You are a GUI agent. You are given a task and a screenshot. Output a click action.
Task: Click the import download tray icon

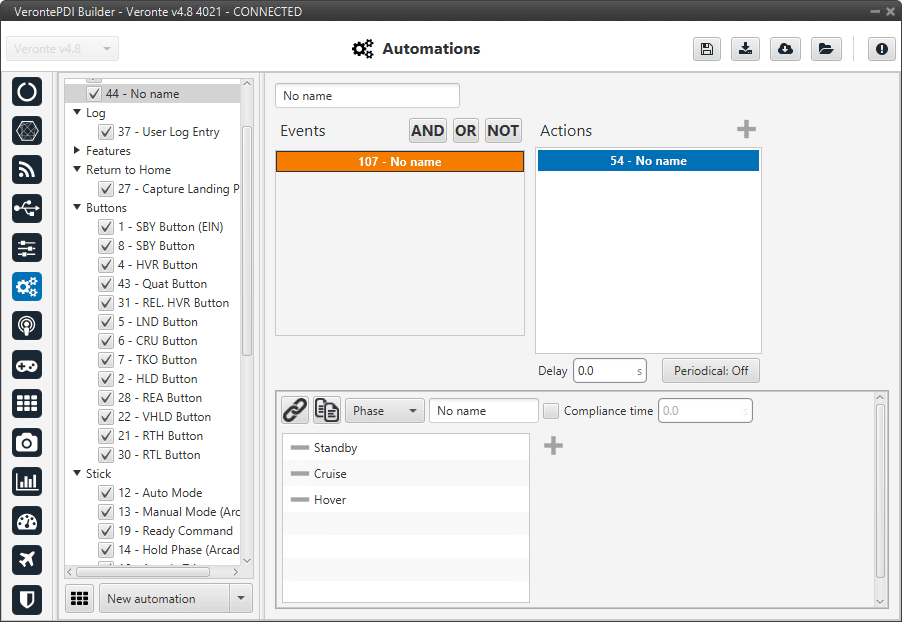point(746,49)
